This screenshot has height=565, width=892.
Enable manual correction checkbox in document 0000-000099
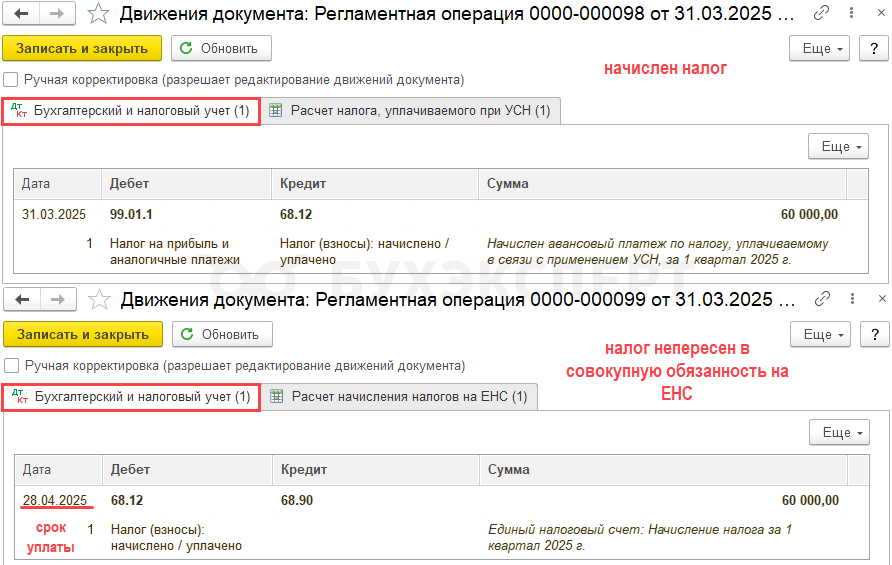tap(12, 365)
